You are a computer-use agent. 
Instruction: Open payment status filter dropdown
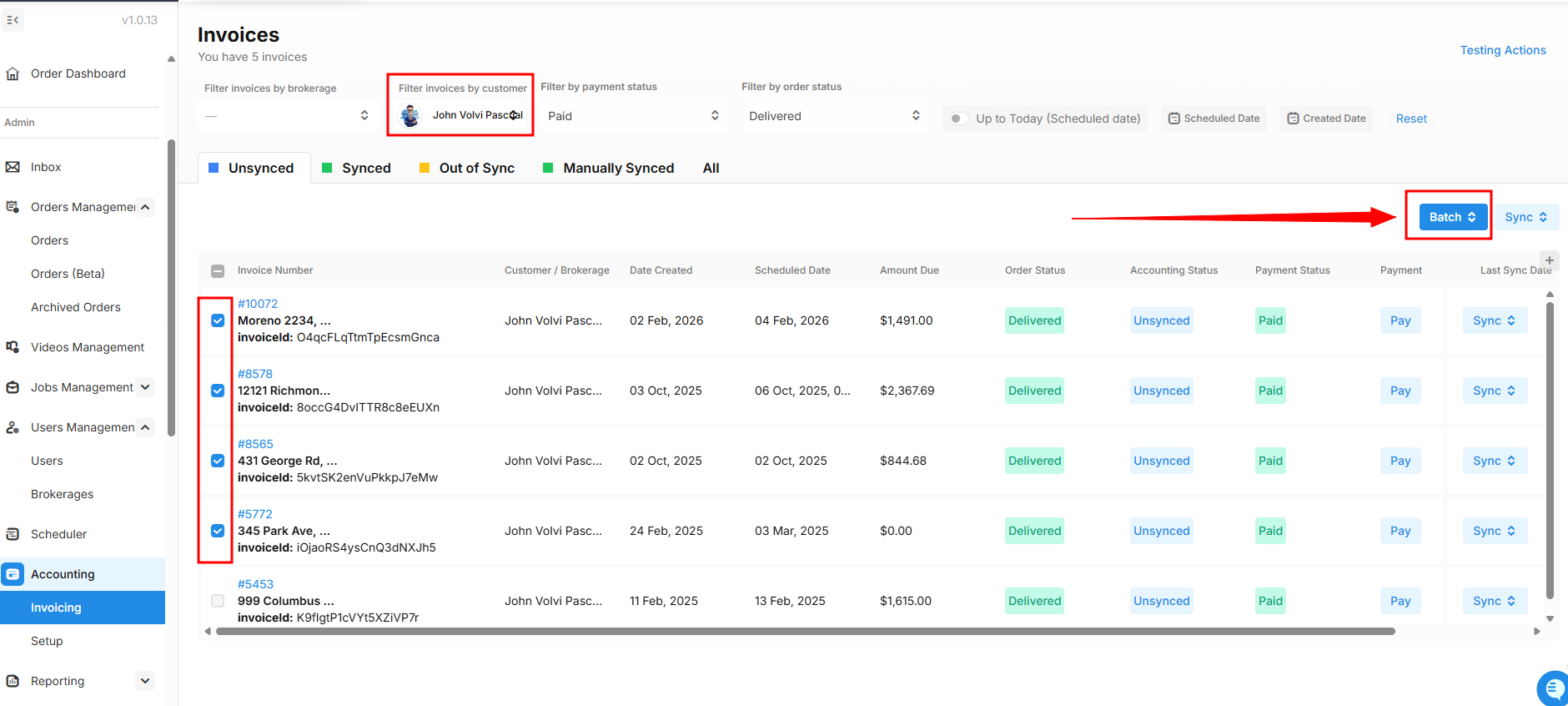point(633,116)
